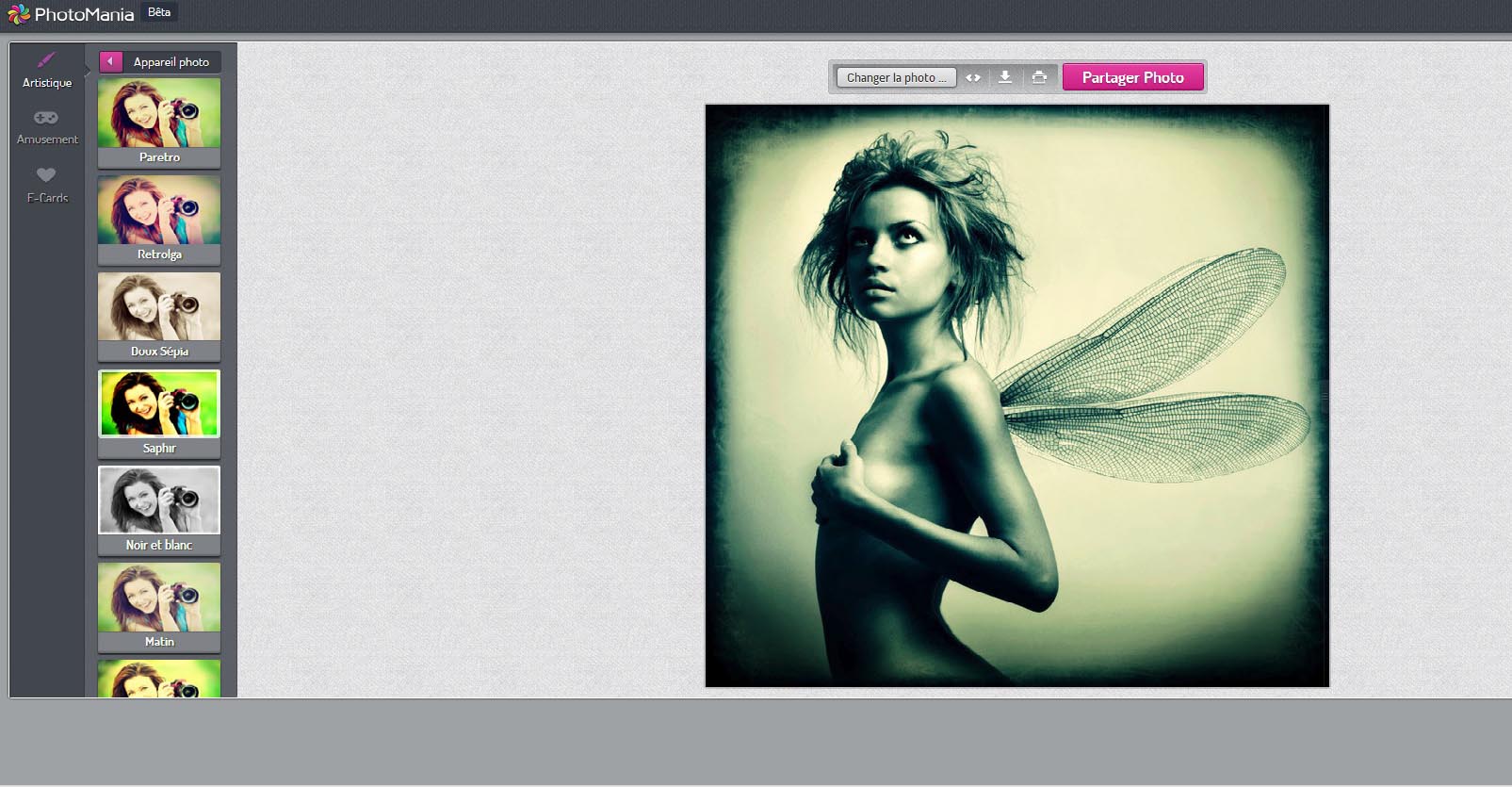Select the Artistique brush icon
The image size is (1512, 787).
(46, 60)
